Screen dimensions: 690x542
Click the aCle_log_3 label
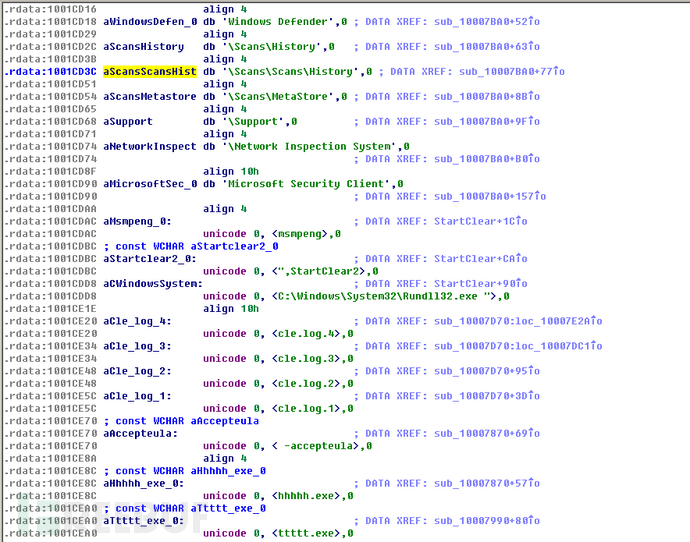click(137, 346)
